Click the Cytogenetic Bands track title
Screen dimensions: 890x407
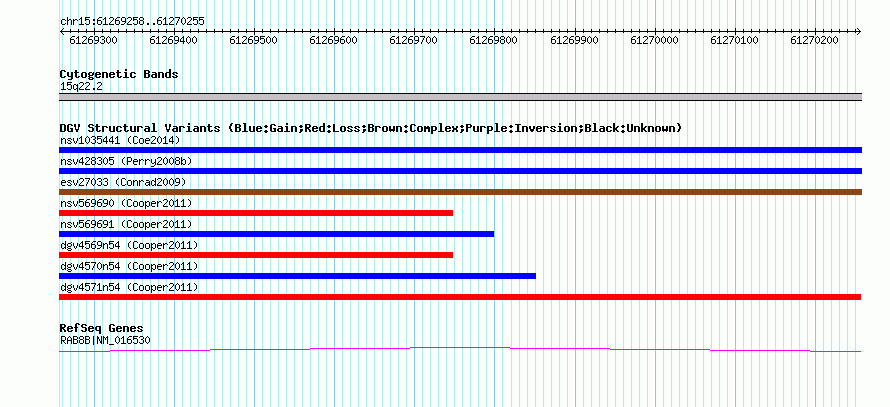[119, 74]
